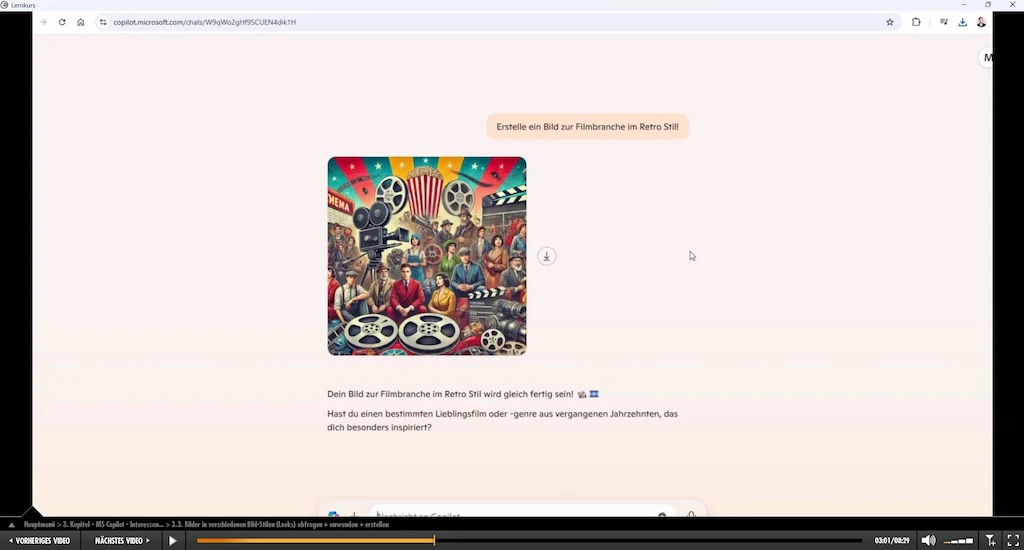The width and height of the screenshot is (1024, 550).
Task: Play the course video
Action: coord(173,541)
